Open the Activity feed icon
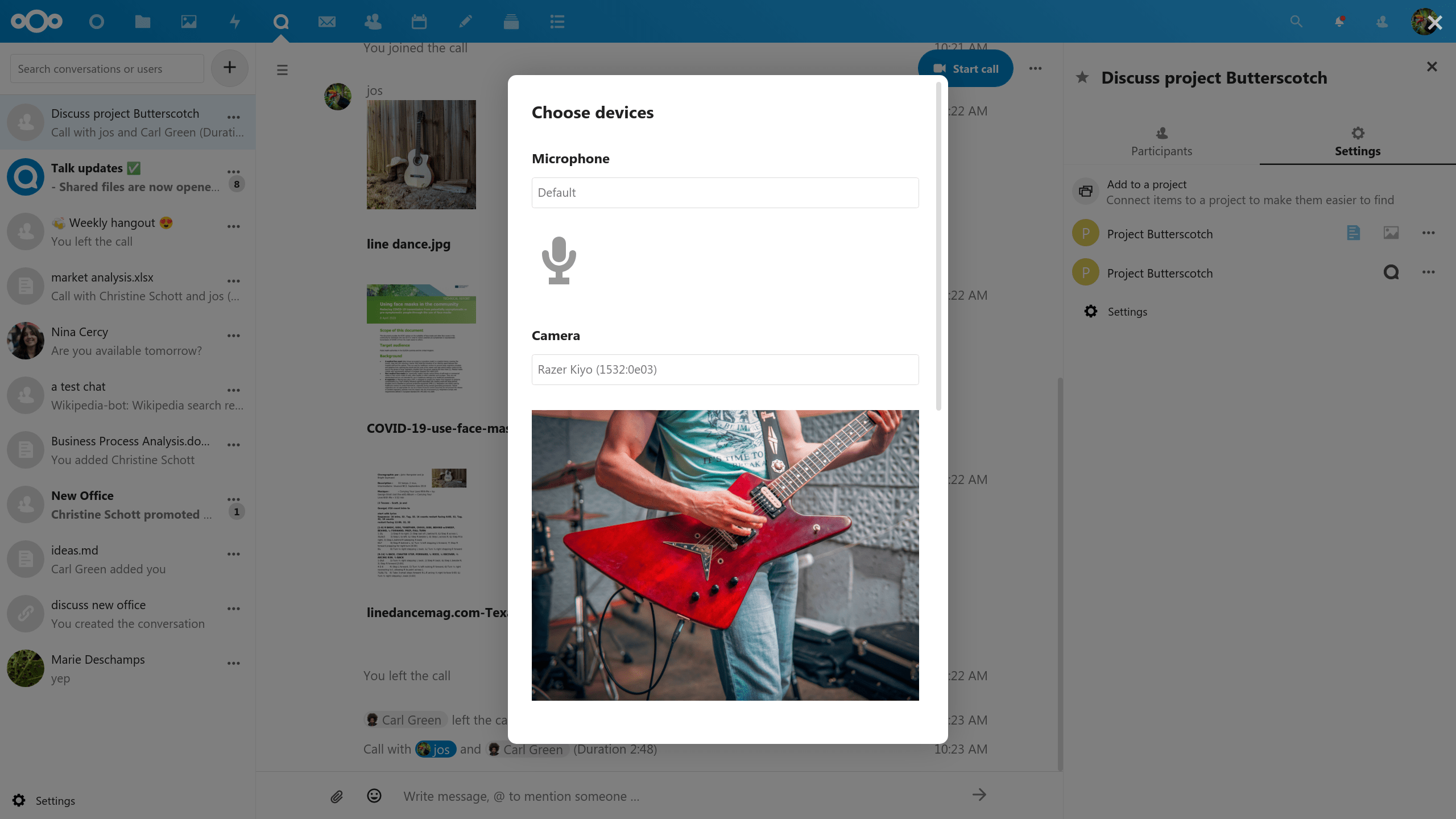 click(234, 20)
